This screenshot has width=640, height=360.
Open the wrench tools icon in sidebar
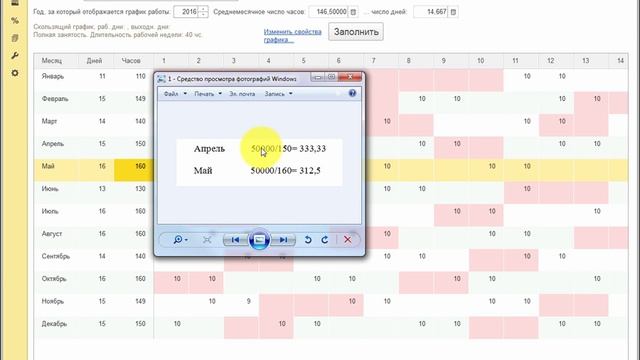coord(15,56)
